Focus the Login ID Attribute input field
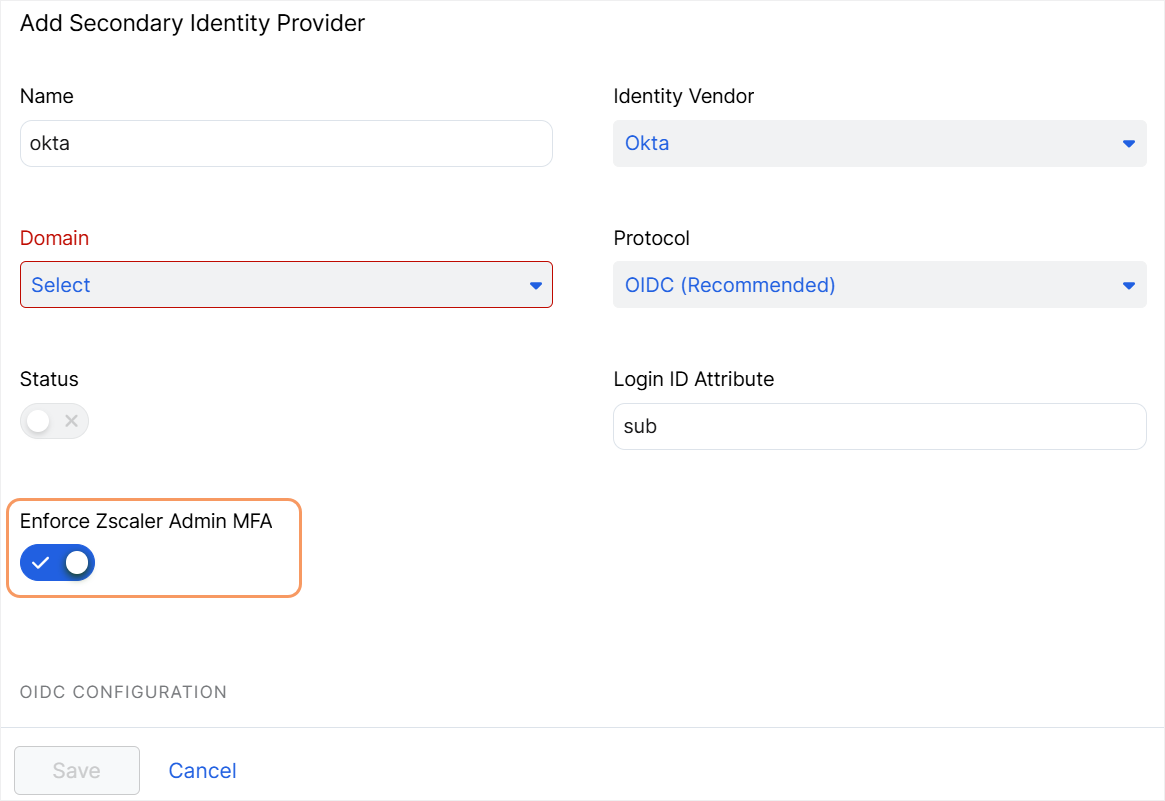 [x=879, y=427]
